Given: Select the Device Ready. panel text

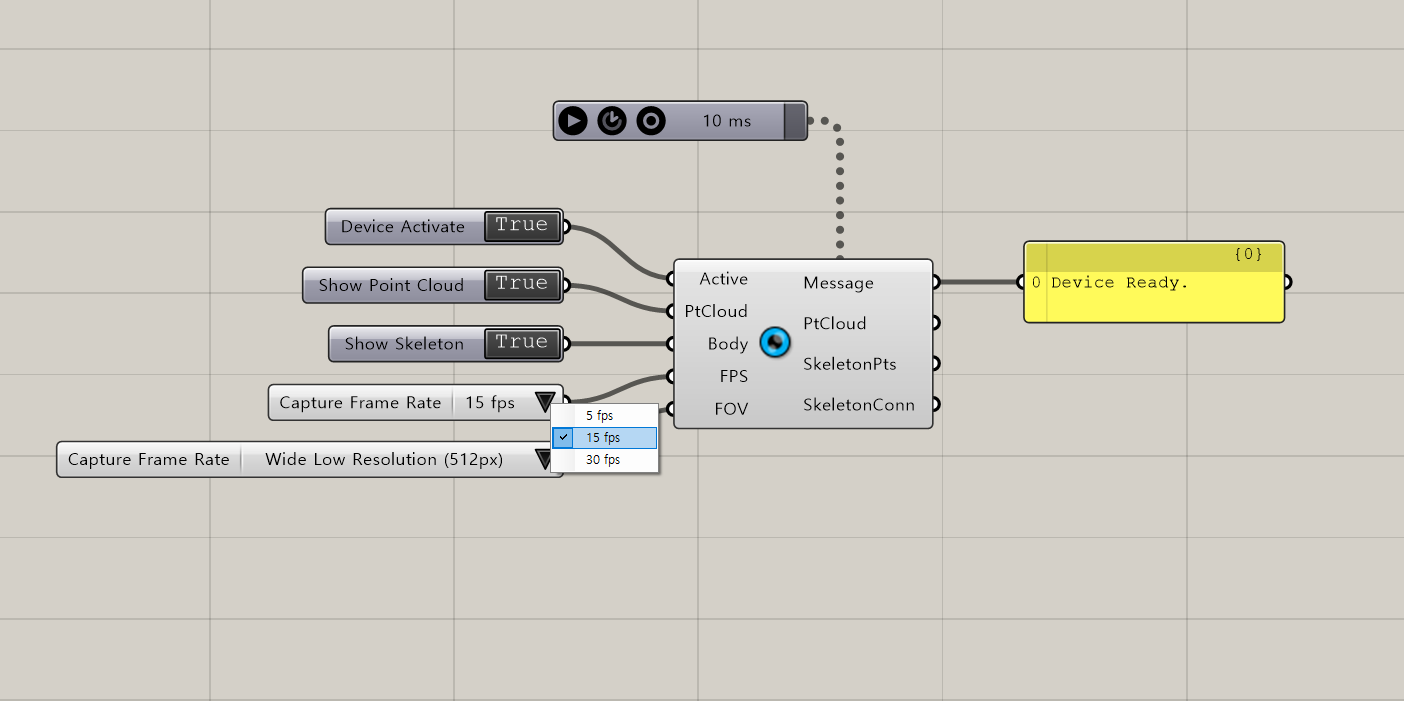Looking at the screenshot, I should 1120,283.
